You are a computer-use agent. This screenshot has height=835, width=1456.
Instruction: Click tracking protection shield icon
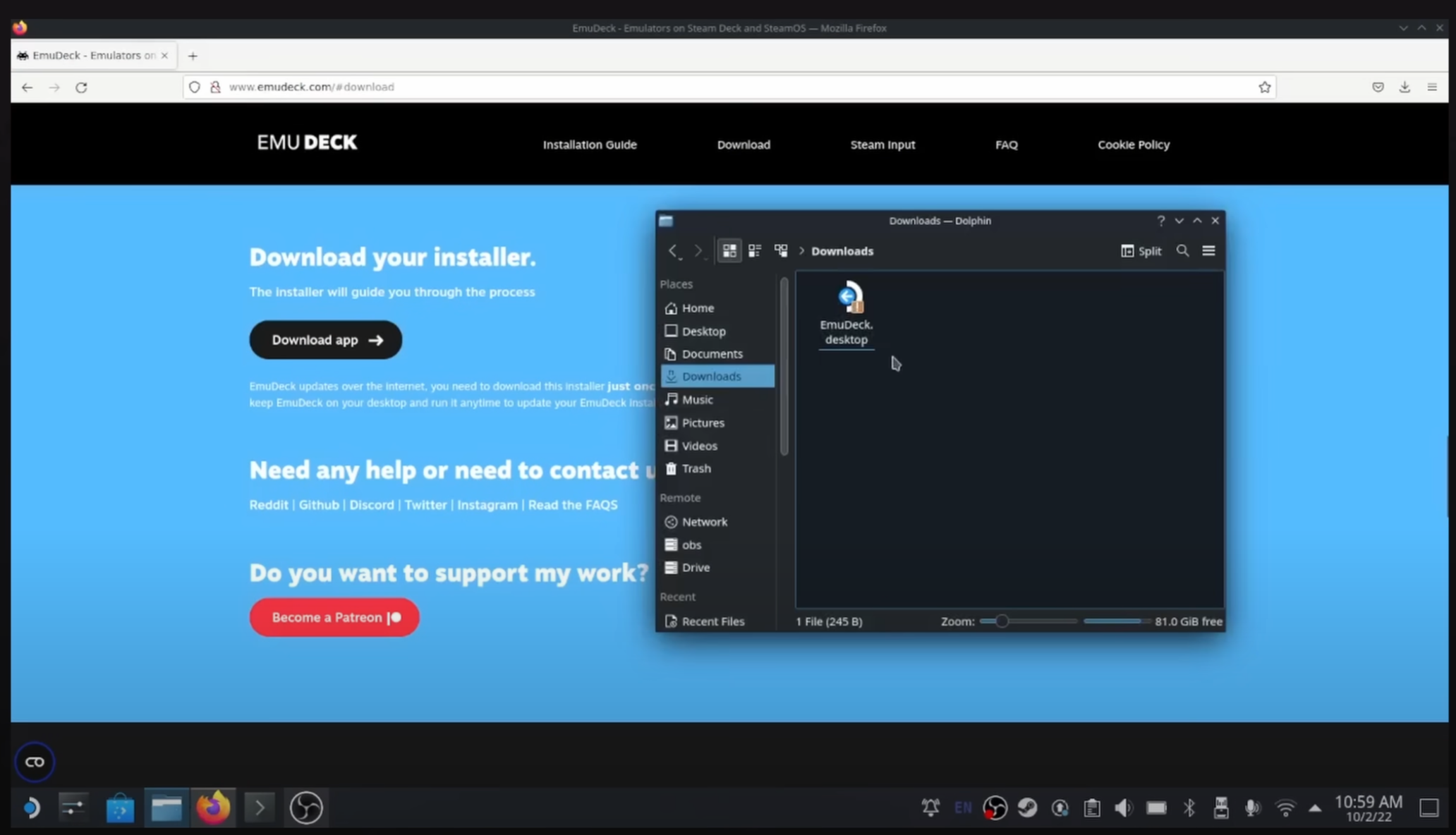click(x=194, y=87)
